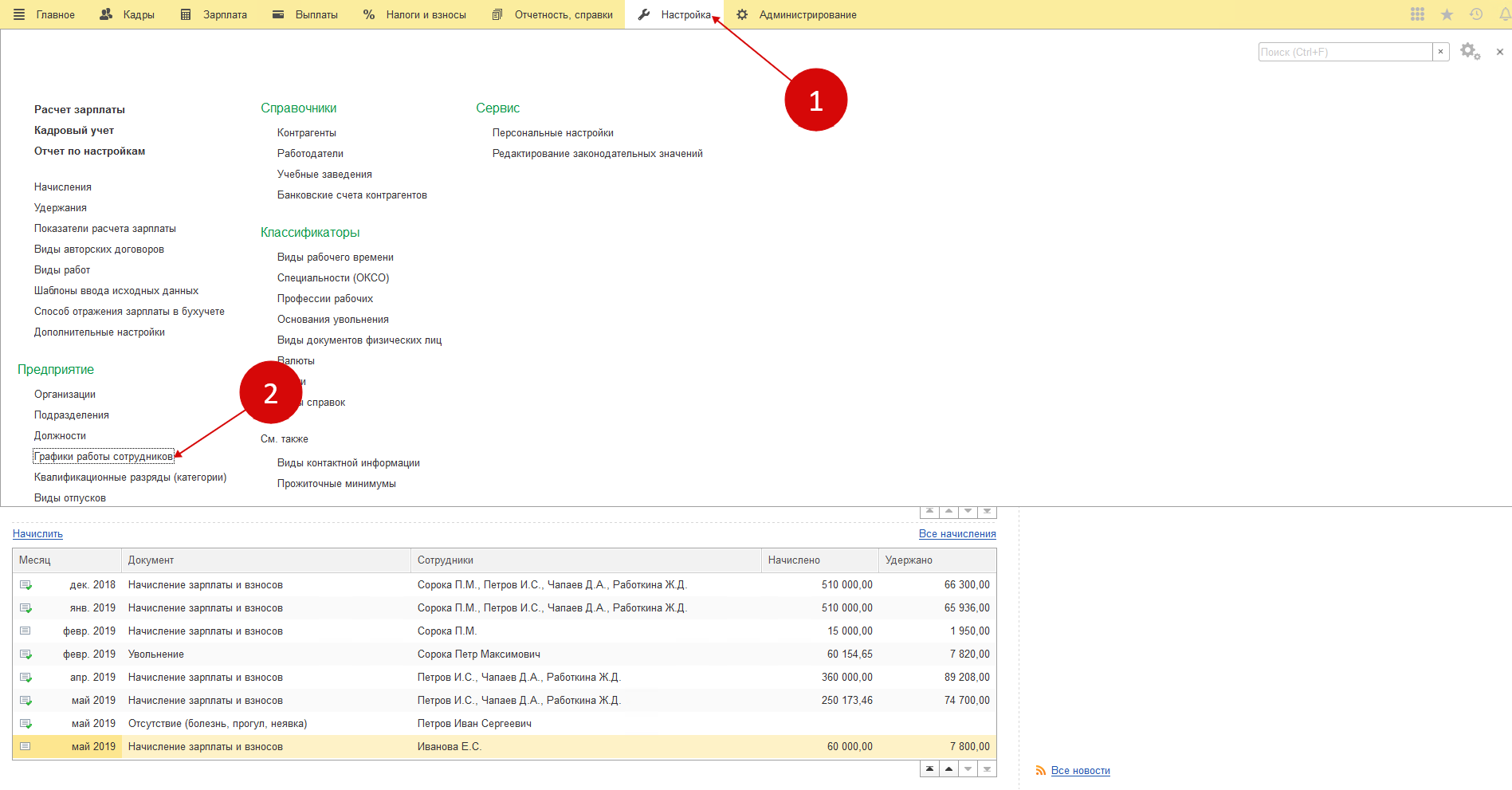Open the Выплаты section
This screenshot has width=1512, height=790.
tap(316, 14)
